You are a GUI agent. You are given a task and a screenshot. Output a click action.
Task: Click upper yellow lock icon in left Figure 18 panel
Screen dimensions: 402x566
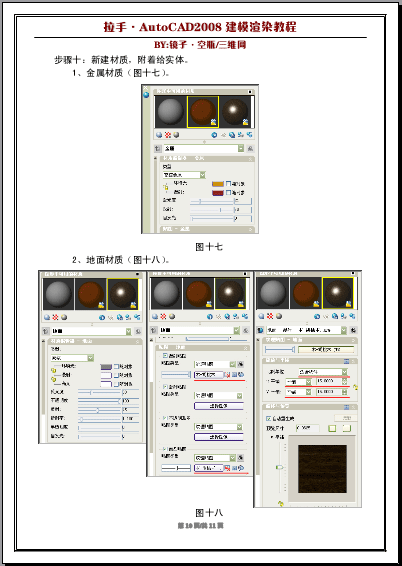[x=54, y=371]
